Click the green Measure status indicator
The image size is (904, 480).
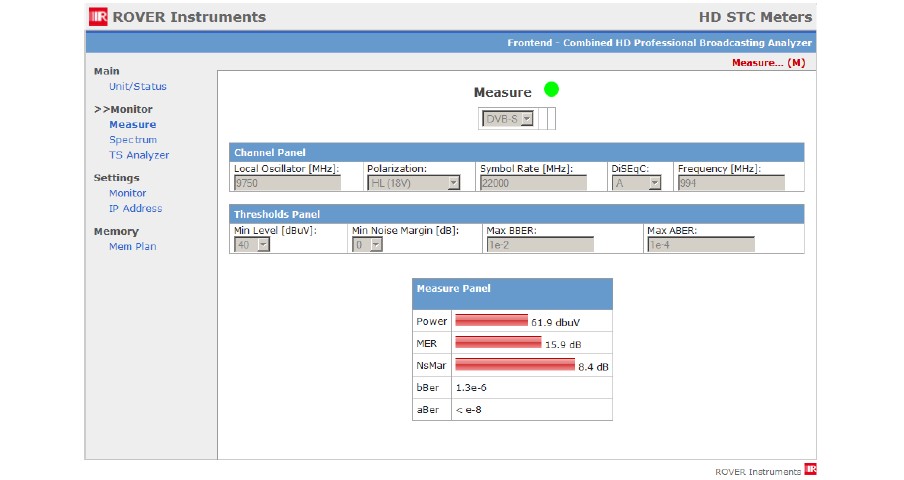coord(551,90)
